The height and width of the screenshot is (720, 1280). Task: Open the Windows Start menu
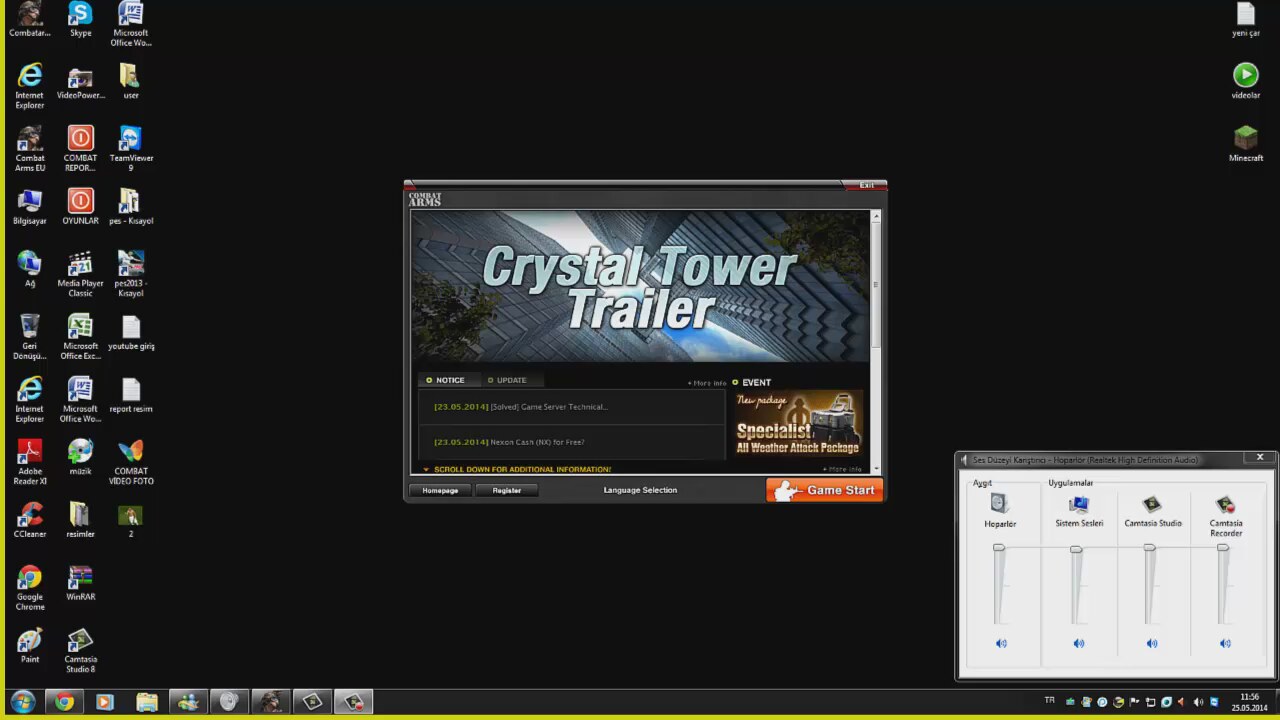coord(22,702)
